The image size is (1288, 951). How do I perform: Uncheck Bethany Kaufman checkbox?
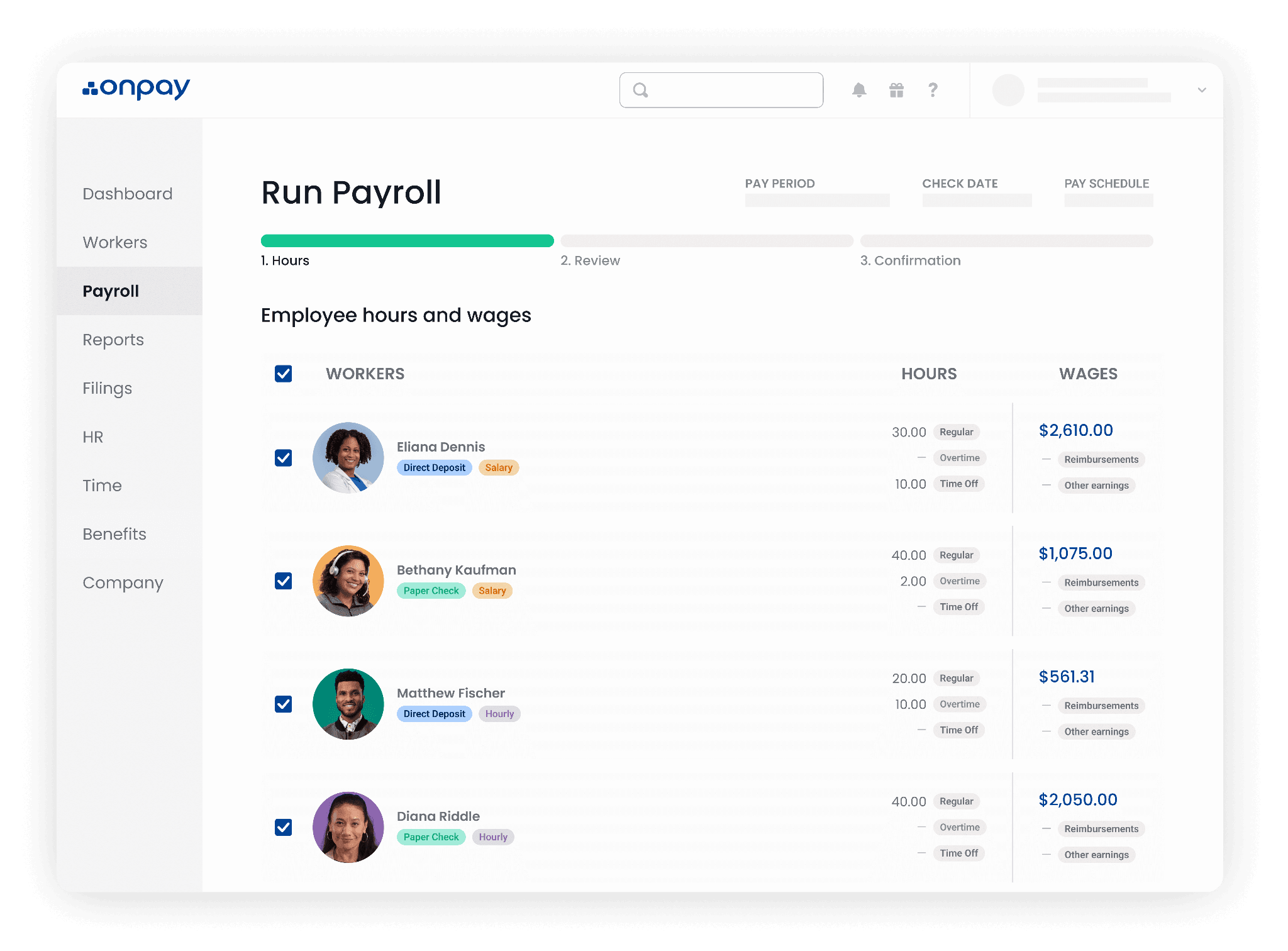point(283,581)
